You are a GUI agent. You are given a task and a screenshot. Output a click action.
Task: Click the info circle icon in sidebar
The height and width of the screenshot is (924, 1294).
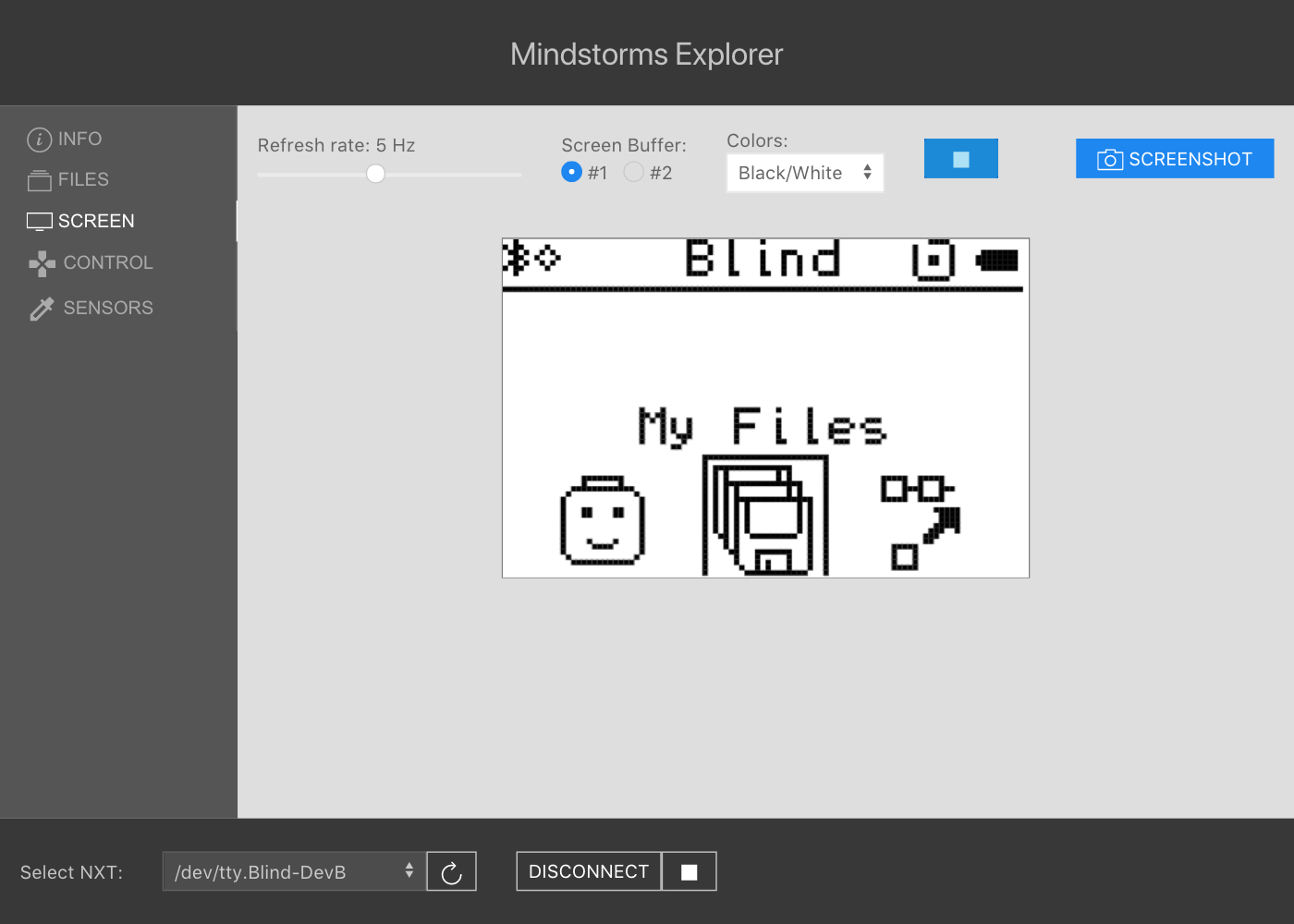(40, 140)
